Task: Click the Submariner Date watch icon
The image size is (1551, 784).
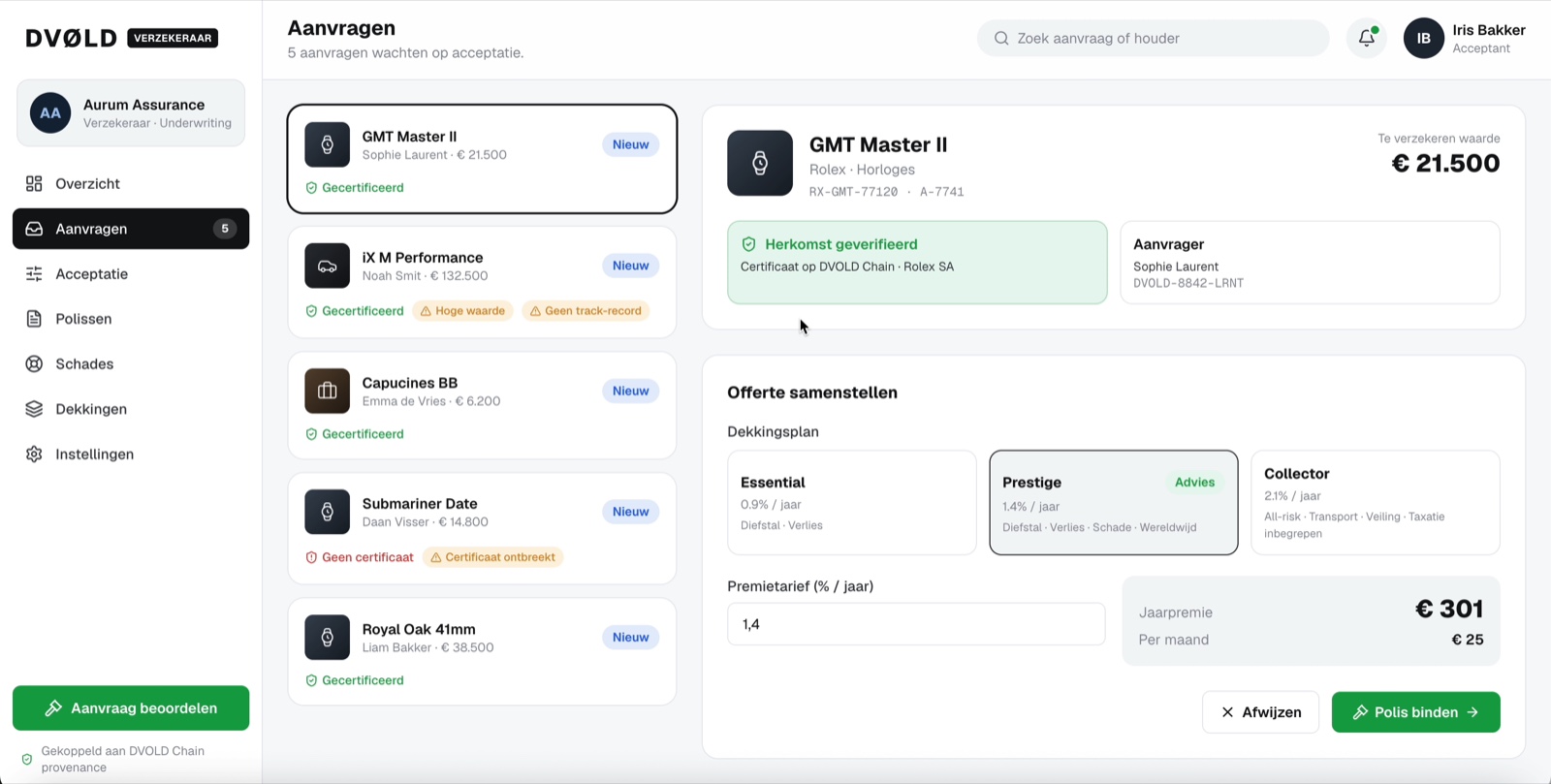Action: pos(328,512)
